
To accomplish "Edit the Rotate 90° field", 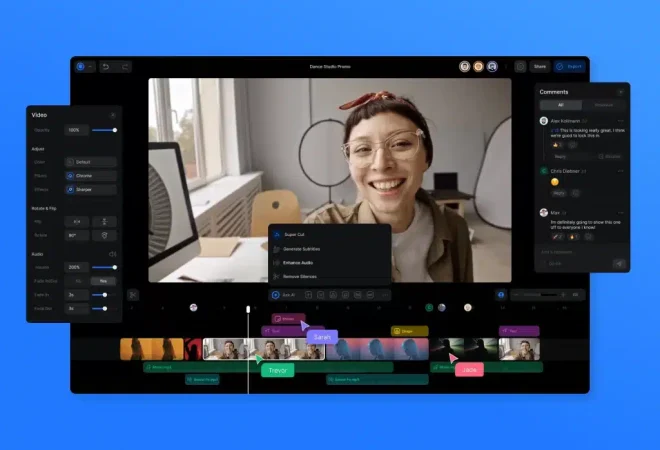I will [77, 235].
